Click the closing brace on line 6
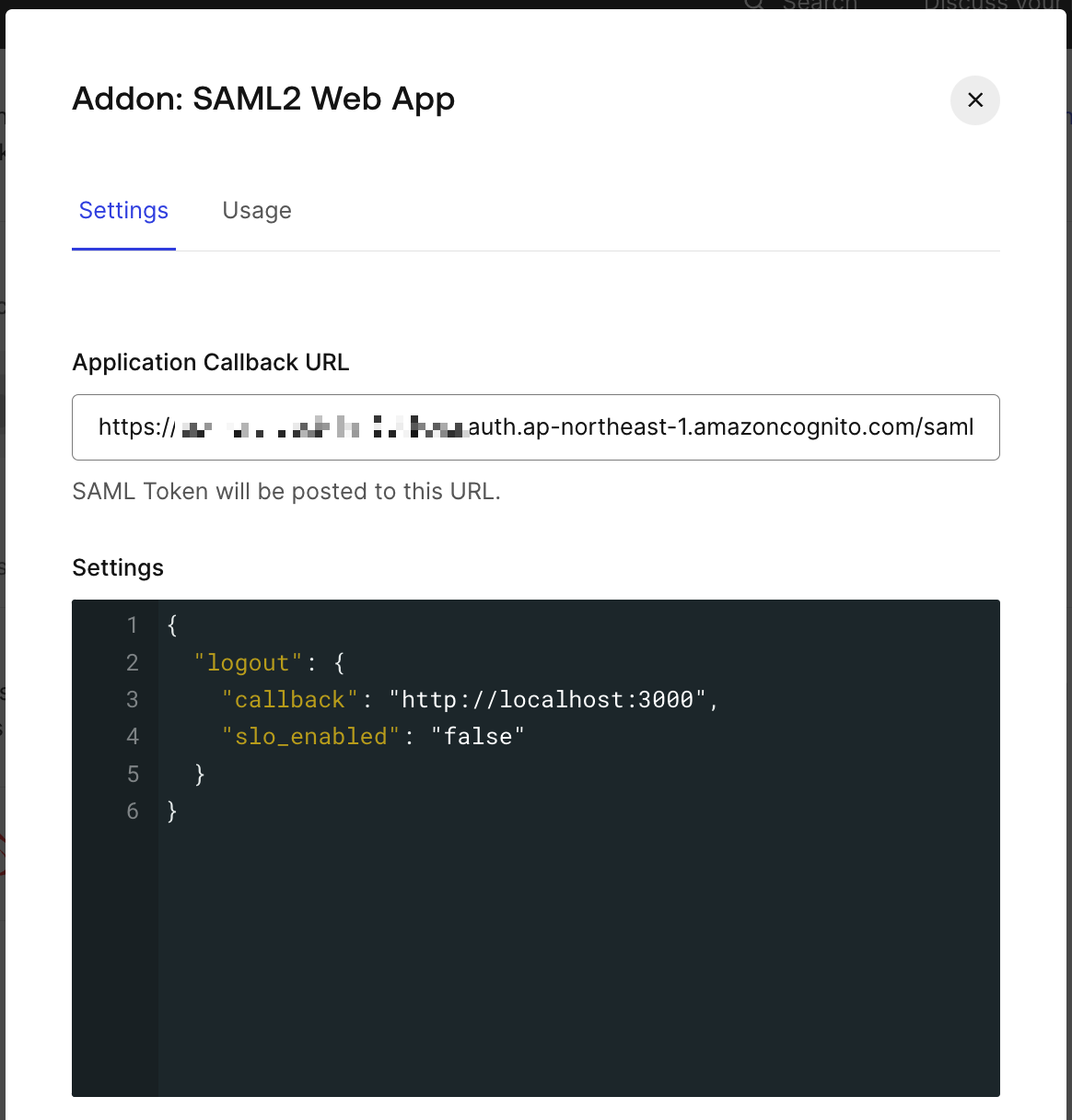The height and width of the screenshot is (1120, 1072). [x=172, y=811]
